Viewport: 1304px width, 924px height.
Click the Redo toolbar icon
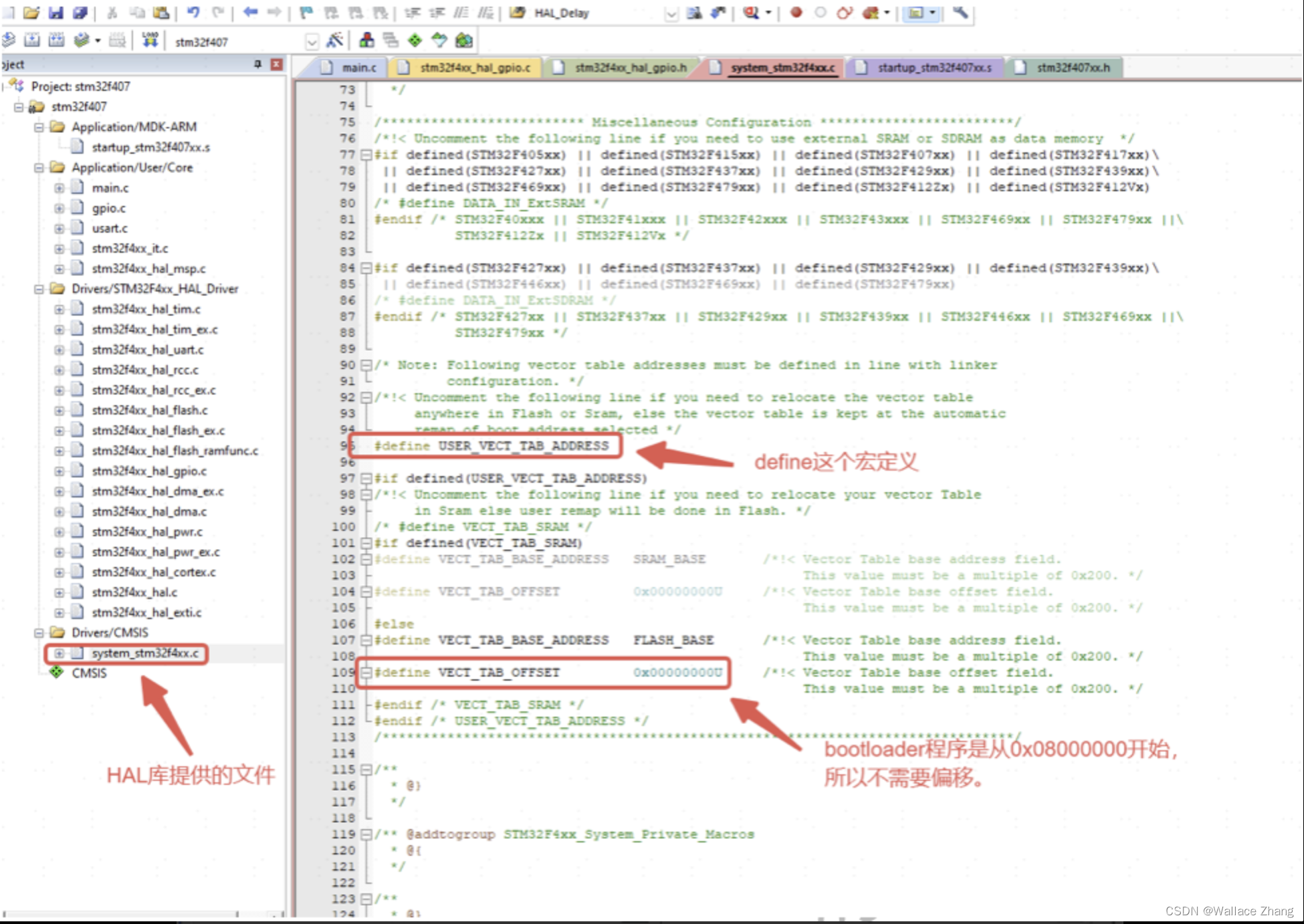[x=218, y=12]
